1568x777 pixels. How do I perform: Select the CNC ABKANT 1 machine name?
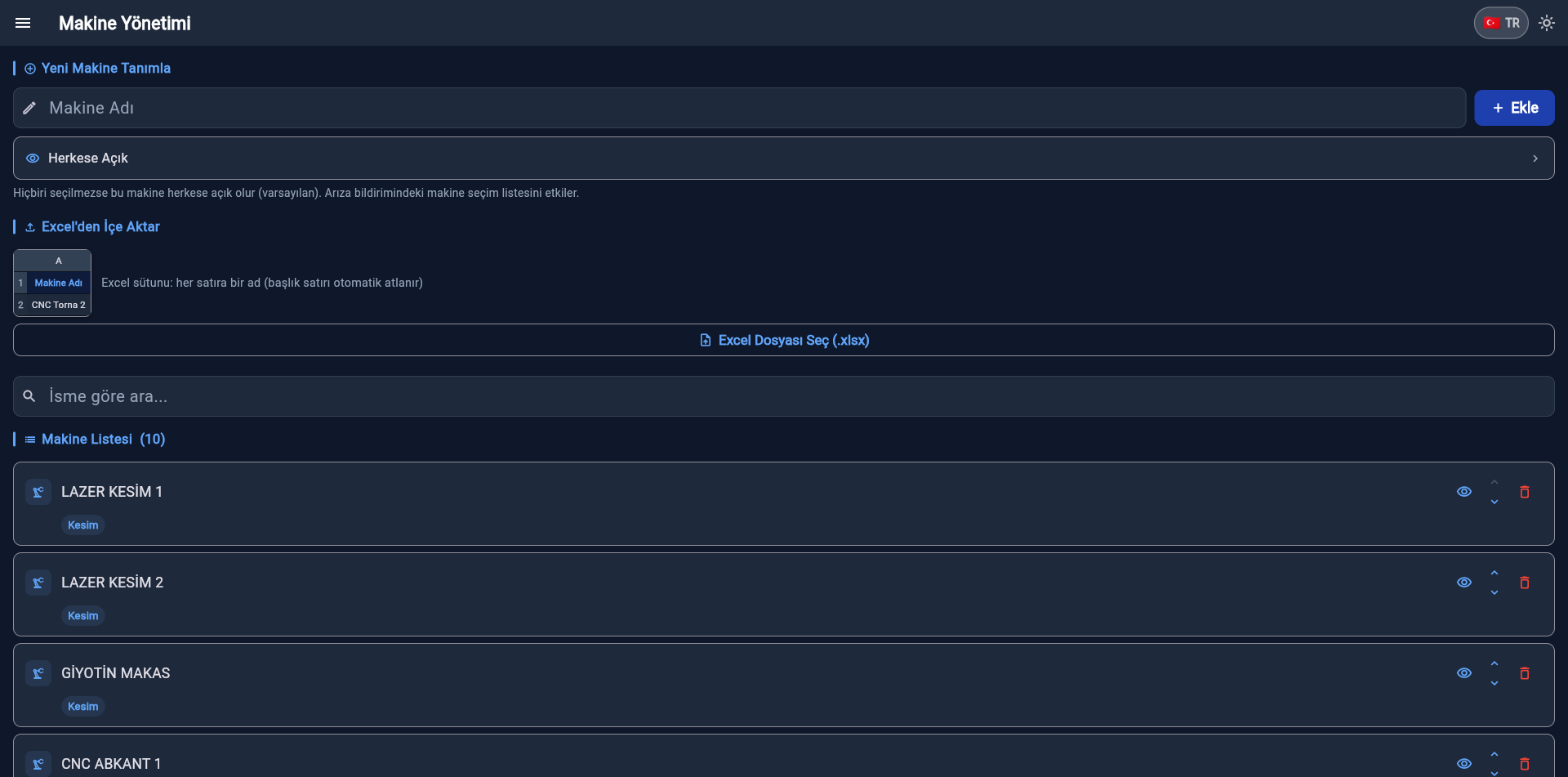pos(111,764)
